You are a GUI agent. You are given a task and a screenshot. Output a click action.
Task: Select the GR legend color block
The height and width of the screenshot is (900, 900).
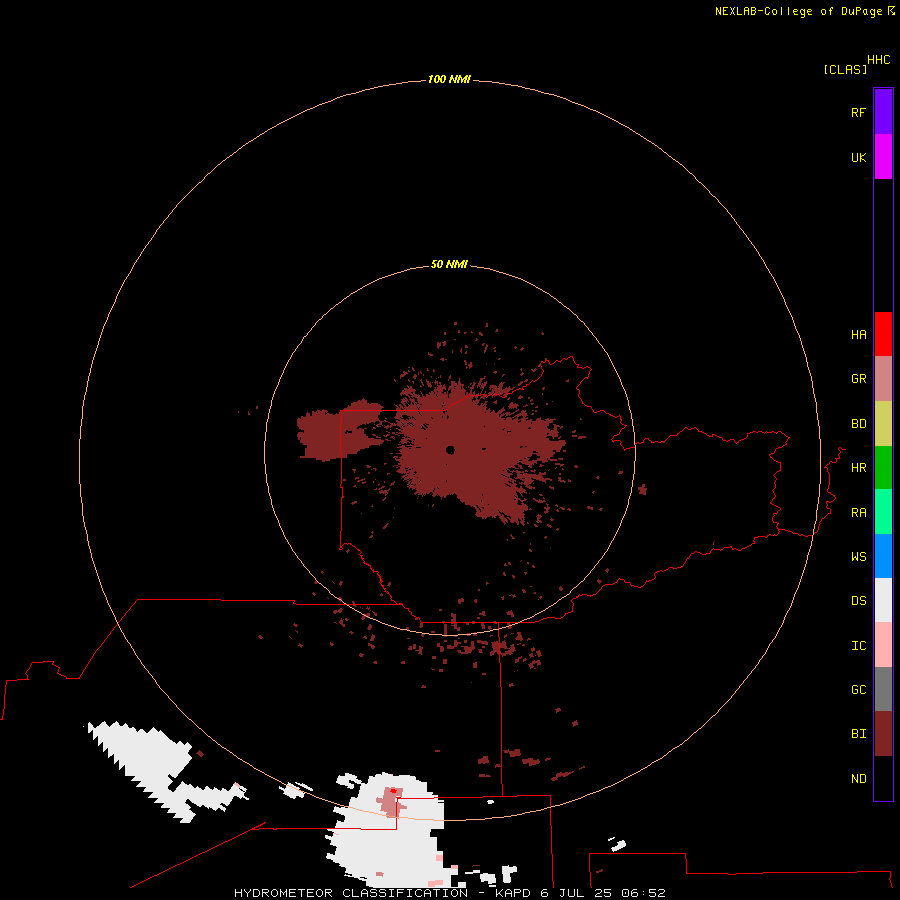point(883,379)
